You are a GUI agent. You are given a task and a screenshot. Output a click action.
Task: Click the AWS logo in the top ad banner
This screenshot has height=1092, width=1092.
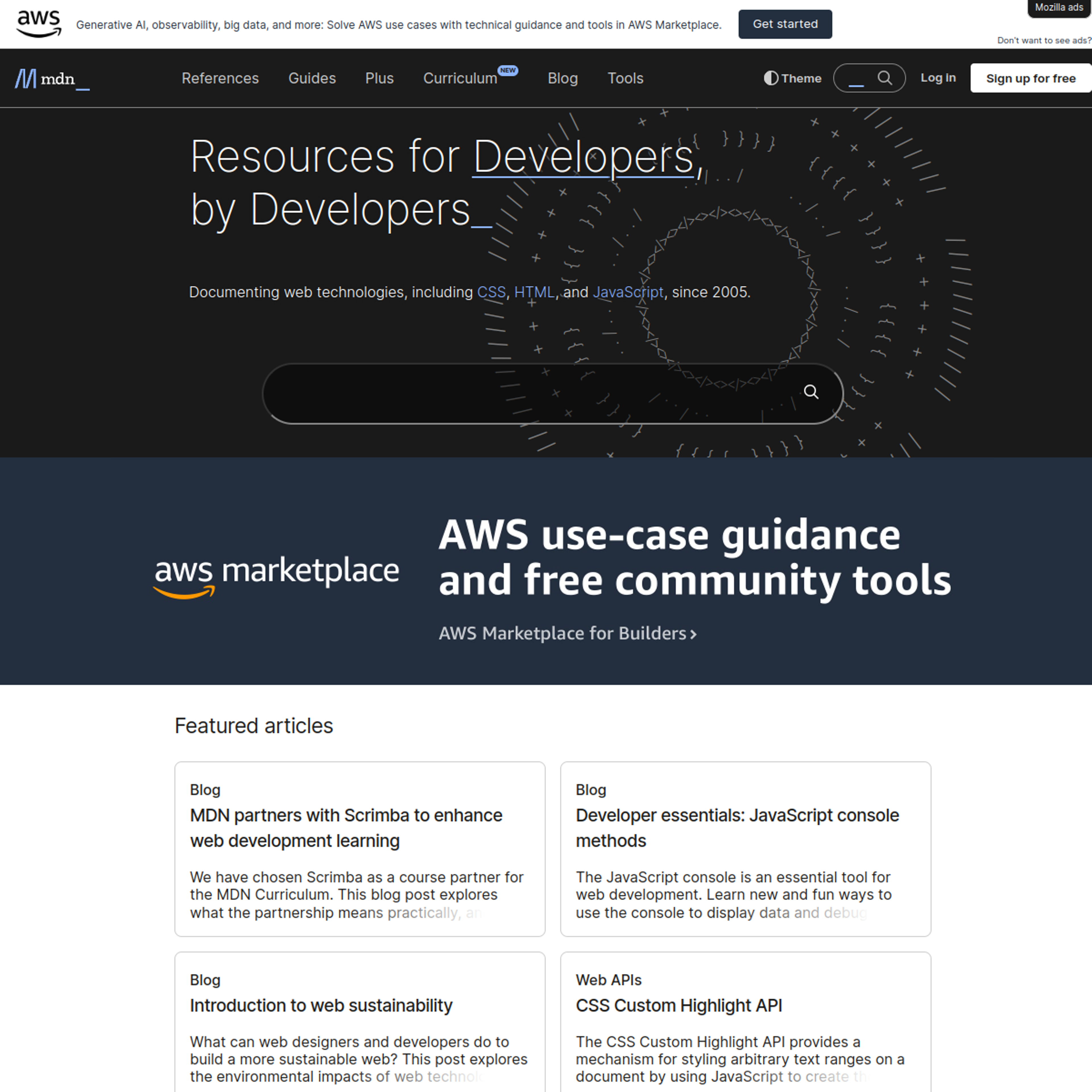coord(38,24)
